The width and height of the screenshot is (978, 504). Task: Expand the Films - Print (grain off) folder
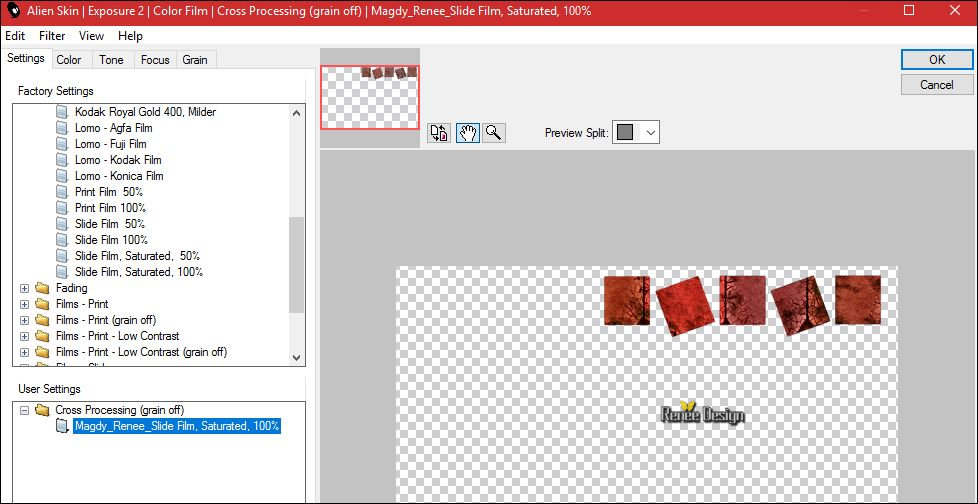(x=24, y=320)
